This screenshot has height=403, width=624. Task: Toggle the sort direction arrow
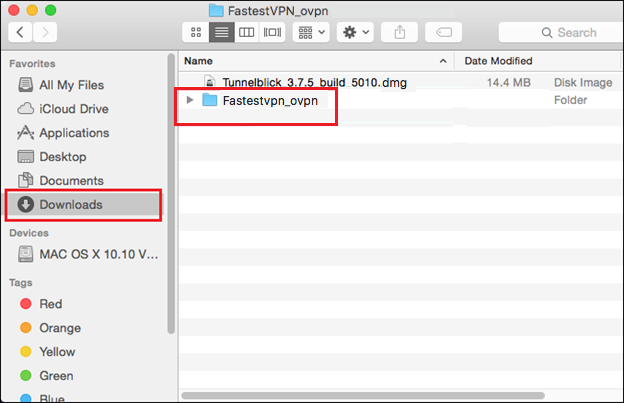pos(443,61)
